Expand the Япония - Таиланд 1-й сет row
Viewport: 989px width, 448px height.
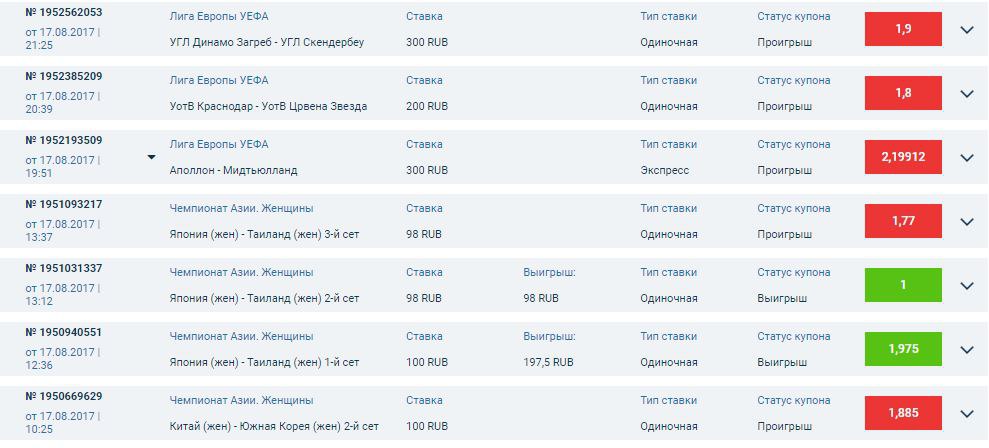point(966,350)
